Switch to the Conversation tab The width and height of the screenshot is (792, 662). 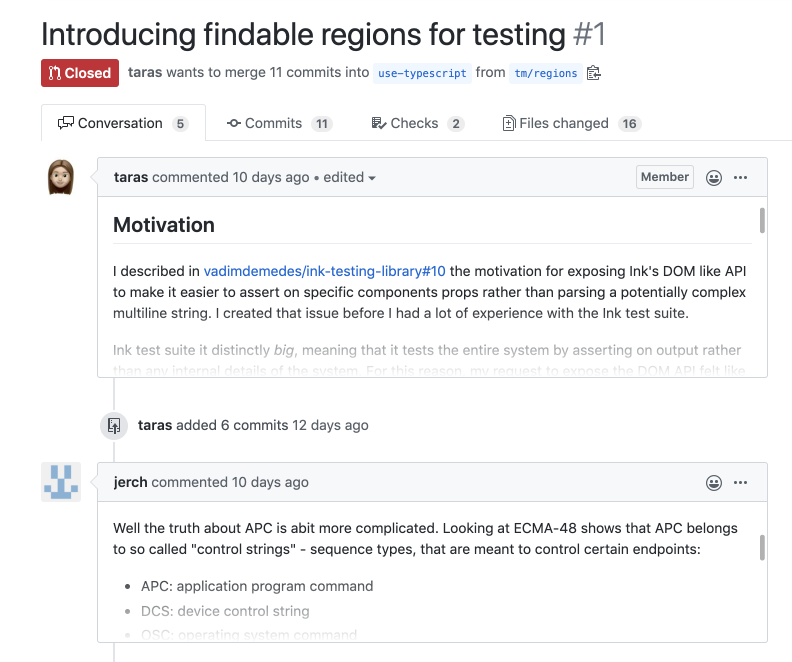pos(123,124)
